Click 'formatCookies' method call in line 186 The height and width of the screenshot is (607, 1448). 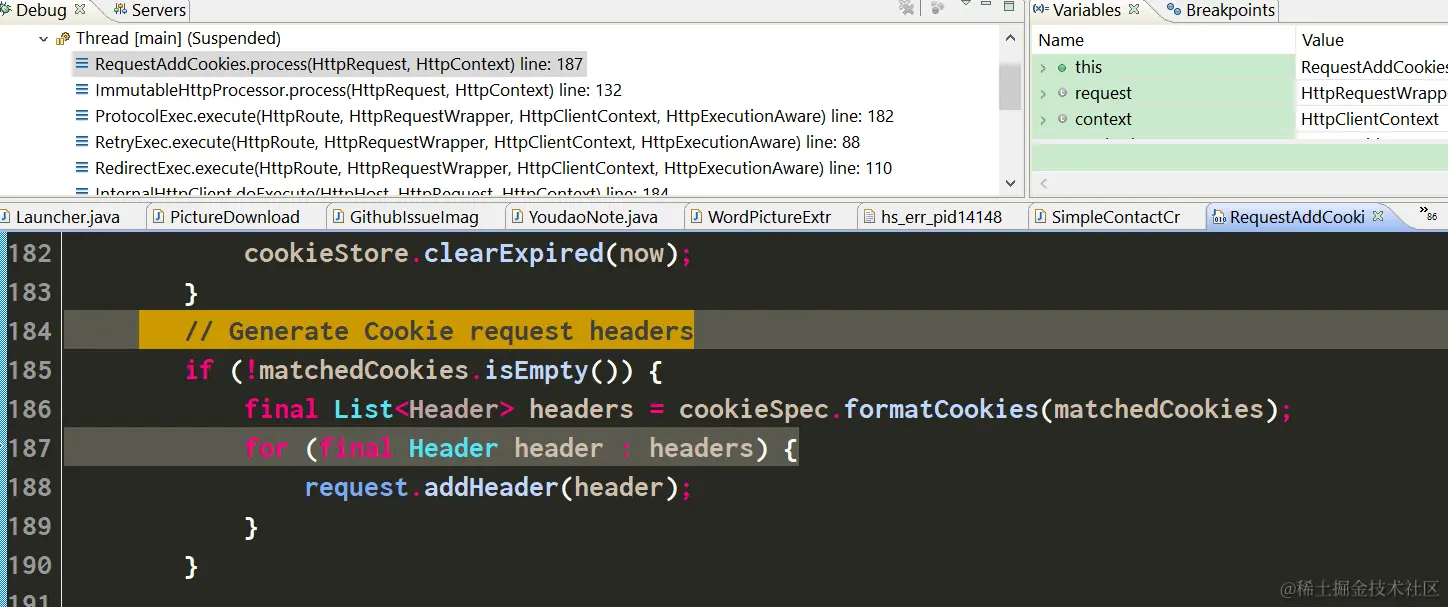(941, 409)
